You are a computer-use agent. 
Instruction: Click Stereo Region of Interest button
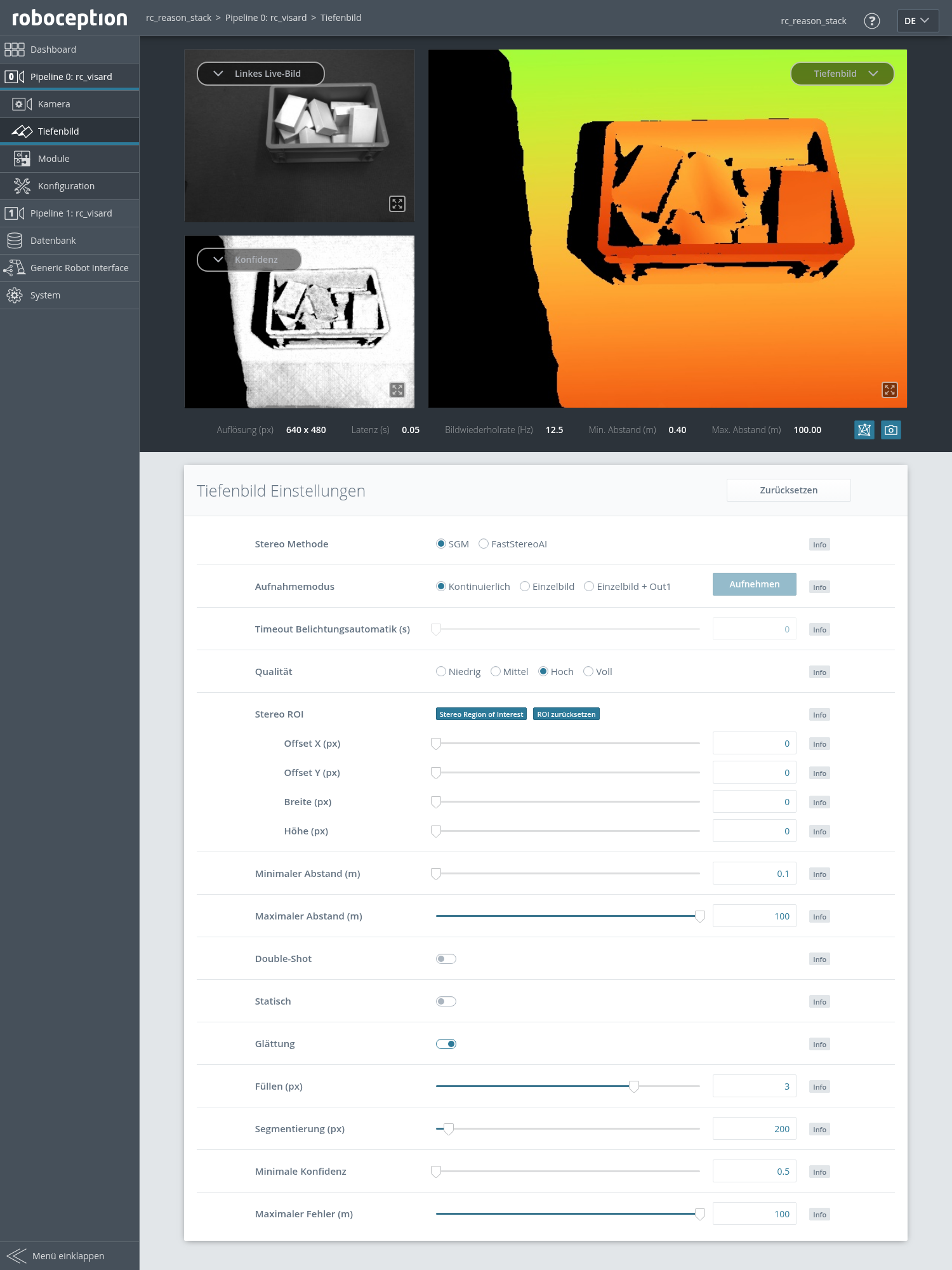481,714
